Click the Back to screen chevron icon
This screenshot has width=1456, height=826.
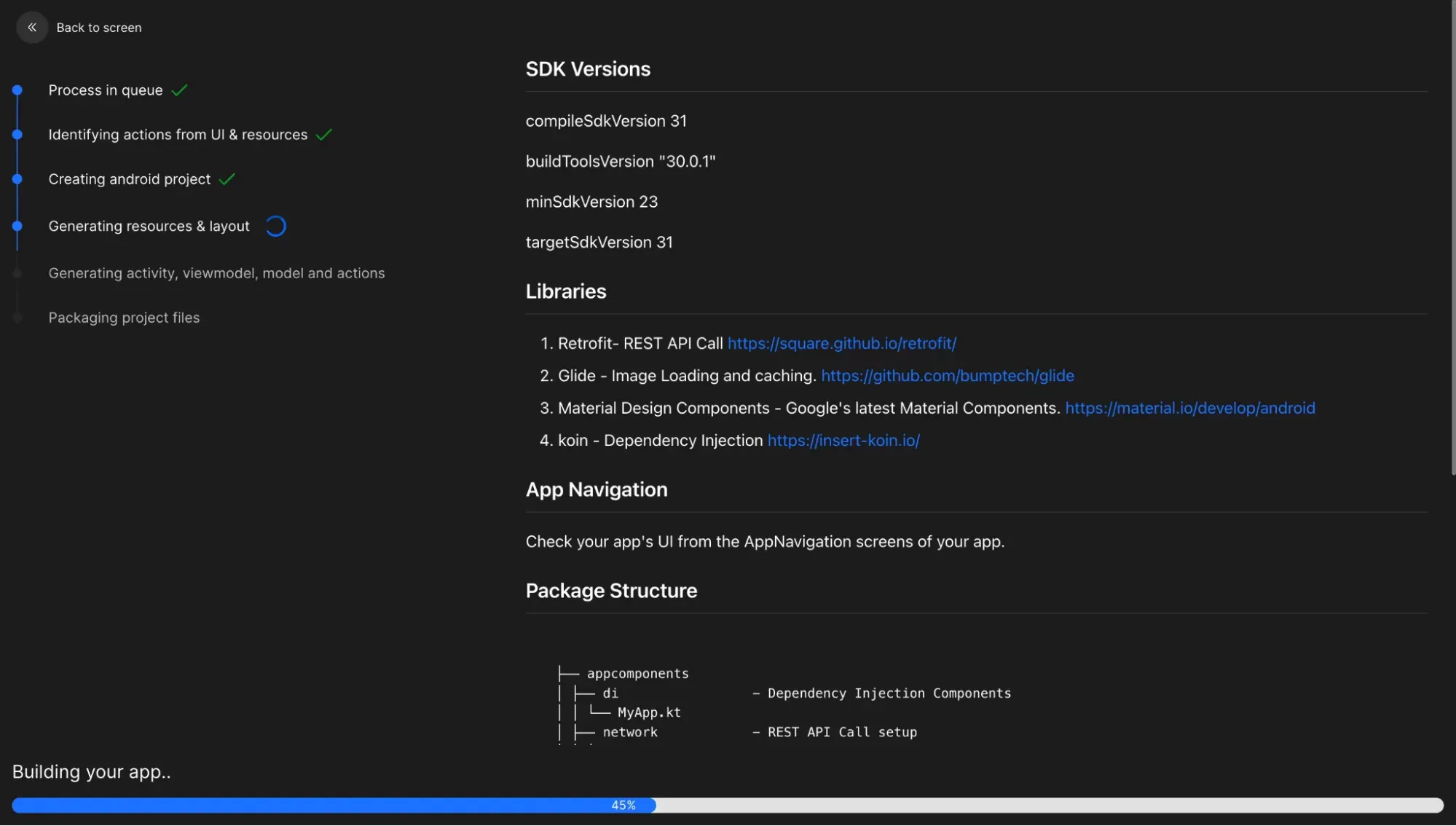[32, 28]
